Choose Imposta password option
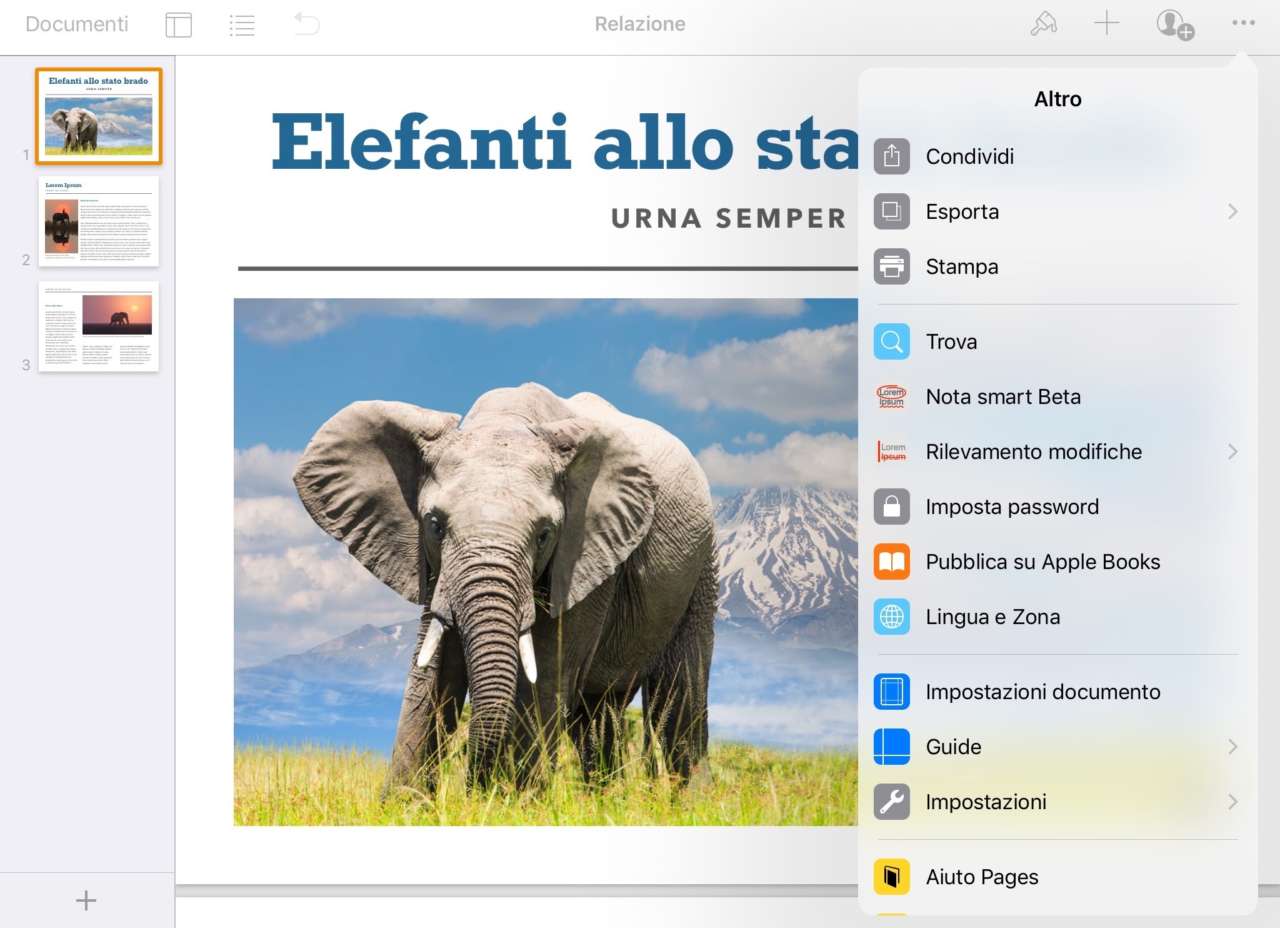The height and width of the screenshot is (928, 1280). point(1058,507)
